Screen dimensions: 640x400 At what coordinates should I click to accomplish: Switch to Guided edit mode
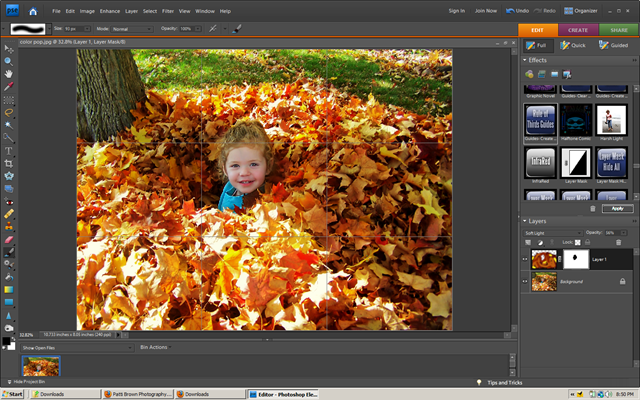(x=613, y=45)
